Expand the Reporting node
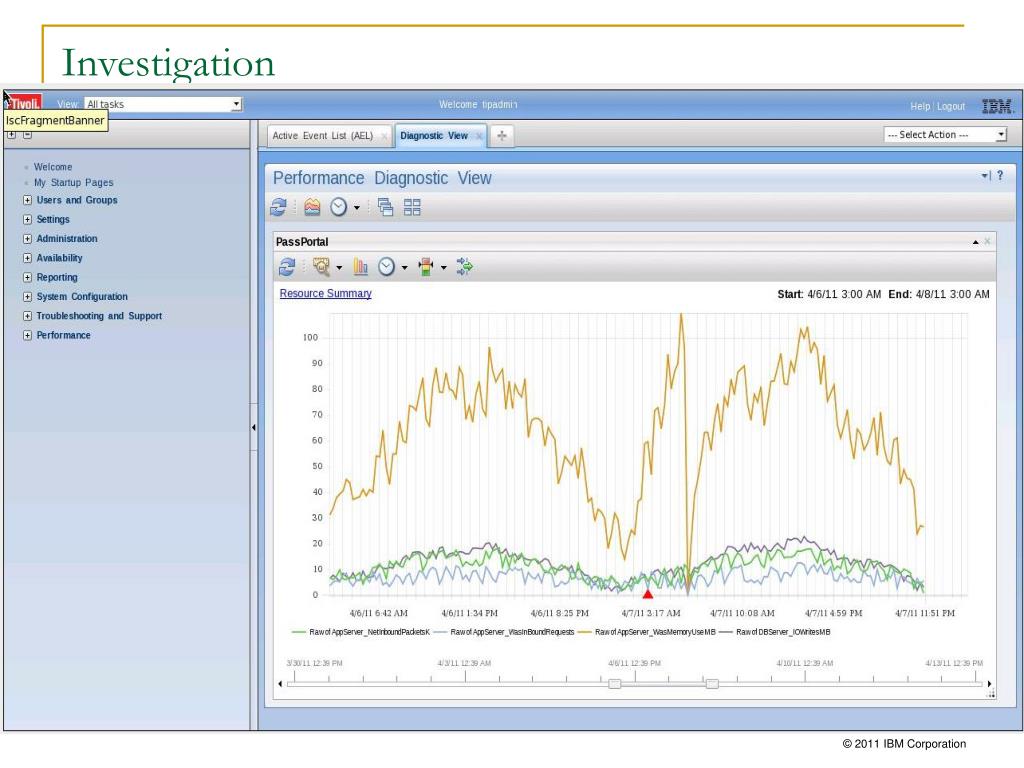 point(27,278)
